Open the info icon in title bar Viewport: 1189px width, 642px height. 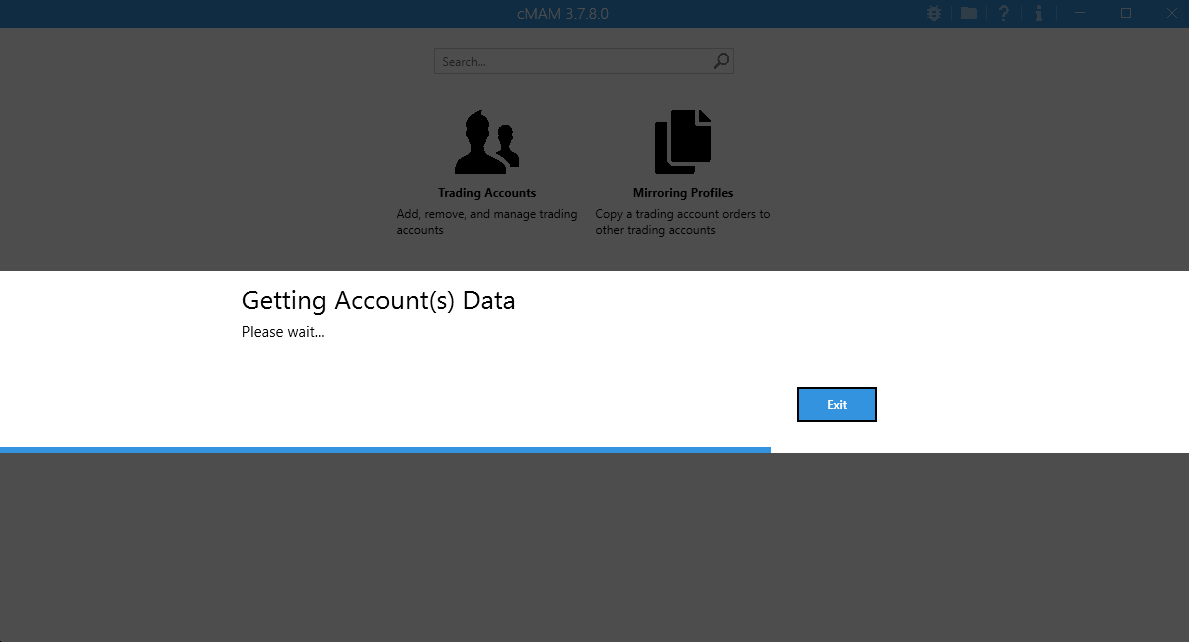click(1039, 14)
